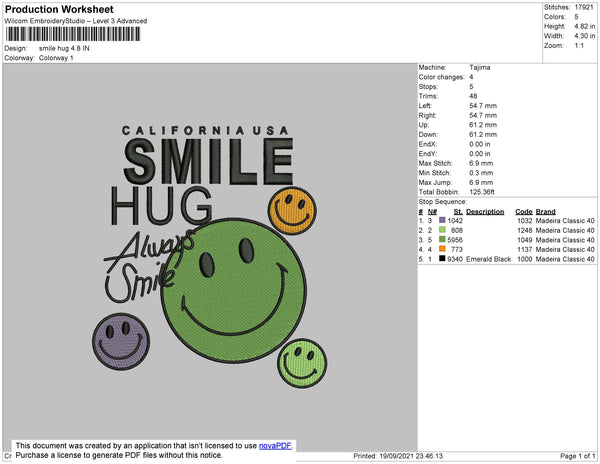Screen dimensions: 600x464
Task: Click the 'SMILE' word in the design
Action: pyautogui.click(x=209, y=161)
